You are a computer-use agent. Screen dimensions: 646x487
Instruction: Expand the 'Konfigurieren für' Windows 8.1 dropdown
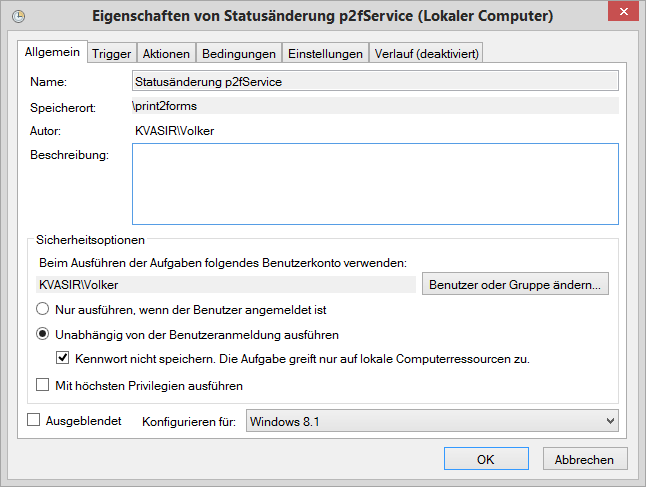click(x=431, y=421)
